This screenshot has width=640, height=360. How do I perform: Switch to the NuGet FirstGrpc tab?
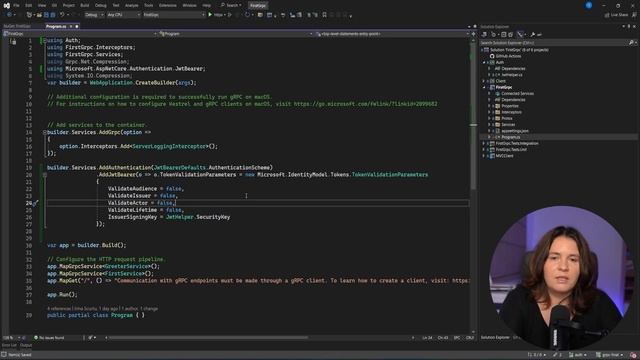click(x=17, y=27)
